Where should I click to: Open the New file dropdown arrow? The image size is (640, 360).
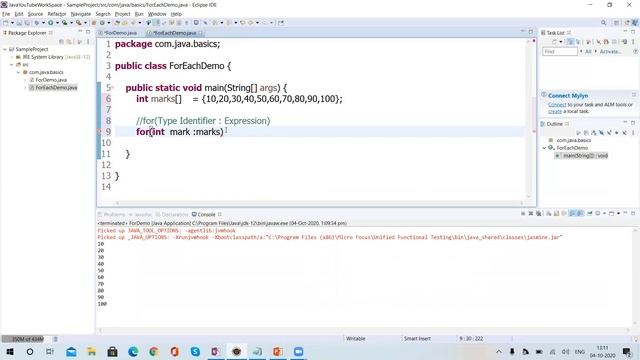click(x=12, y=23)
